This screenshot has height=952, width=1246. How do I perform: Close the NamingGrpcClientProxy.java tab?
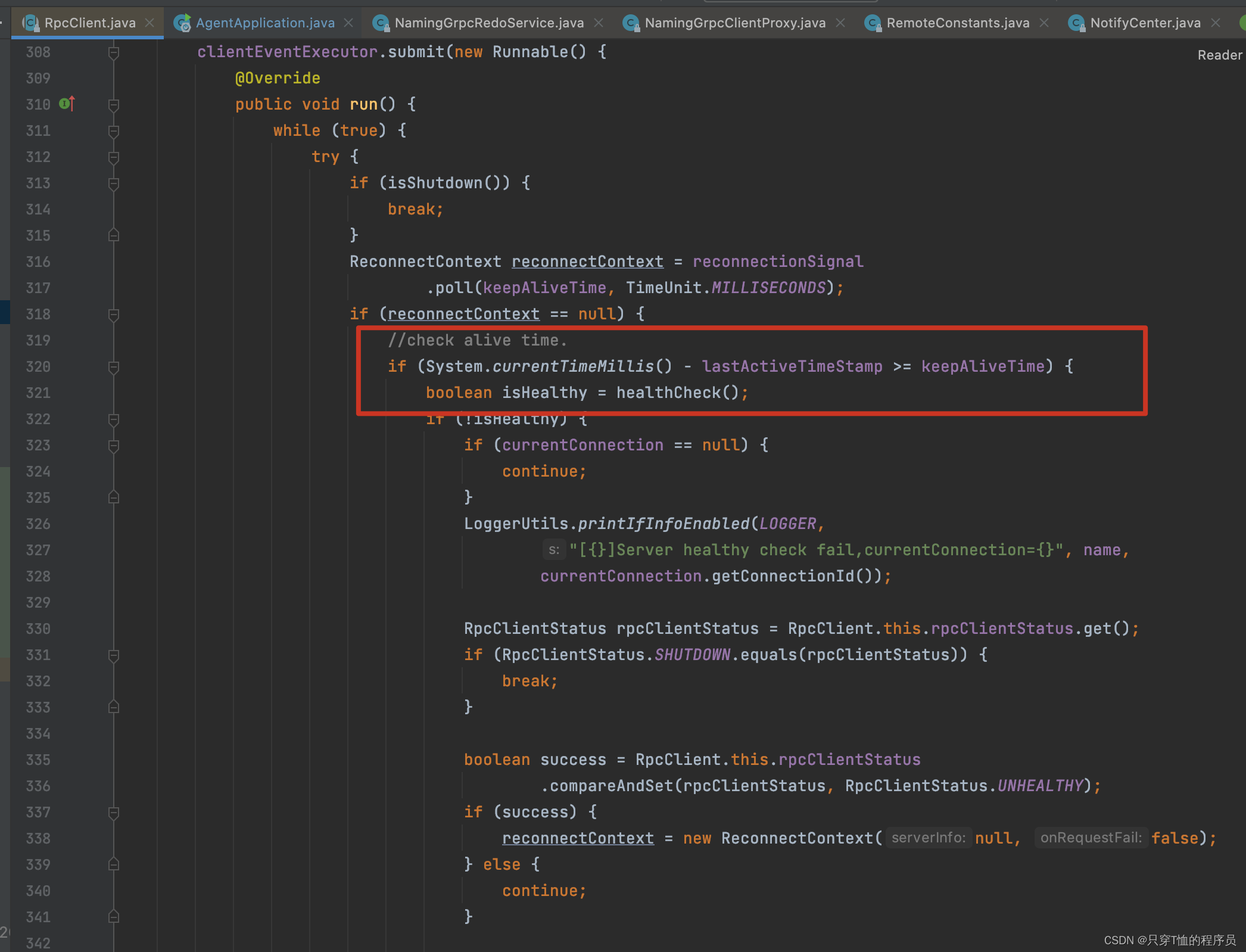[x=840, y=23]
